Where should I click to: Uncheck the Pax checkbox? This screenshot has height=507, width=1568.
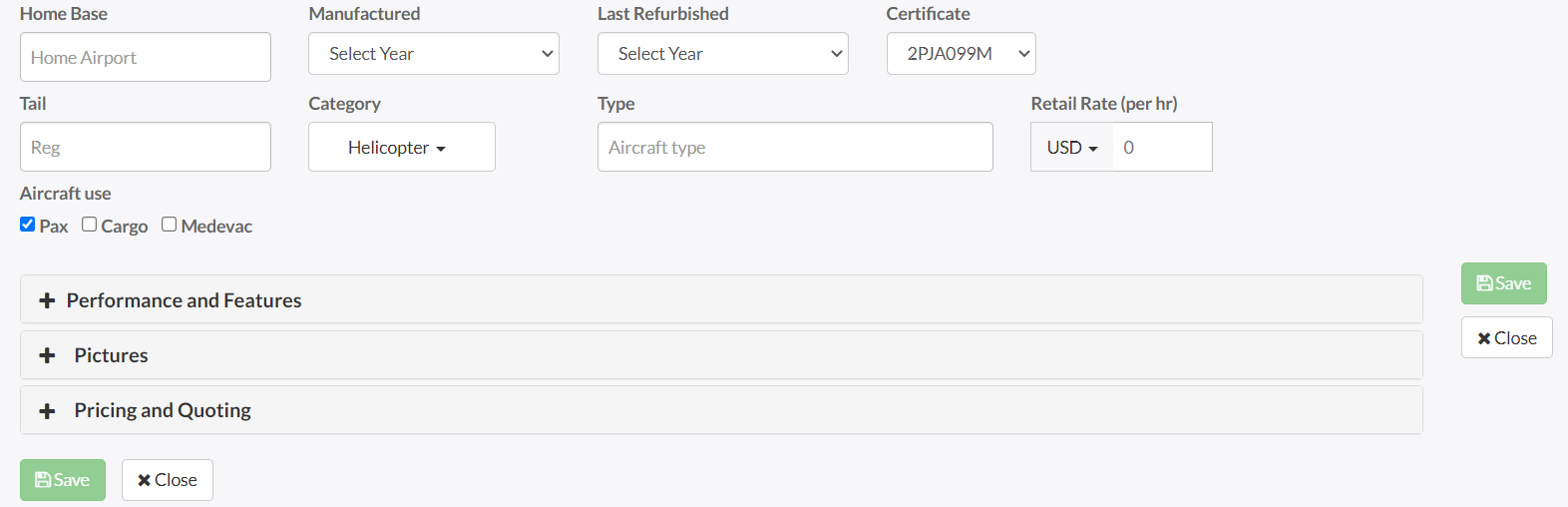pyautogui.click(x=28, y=225)
